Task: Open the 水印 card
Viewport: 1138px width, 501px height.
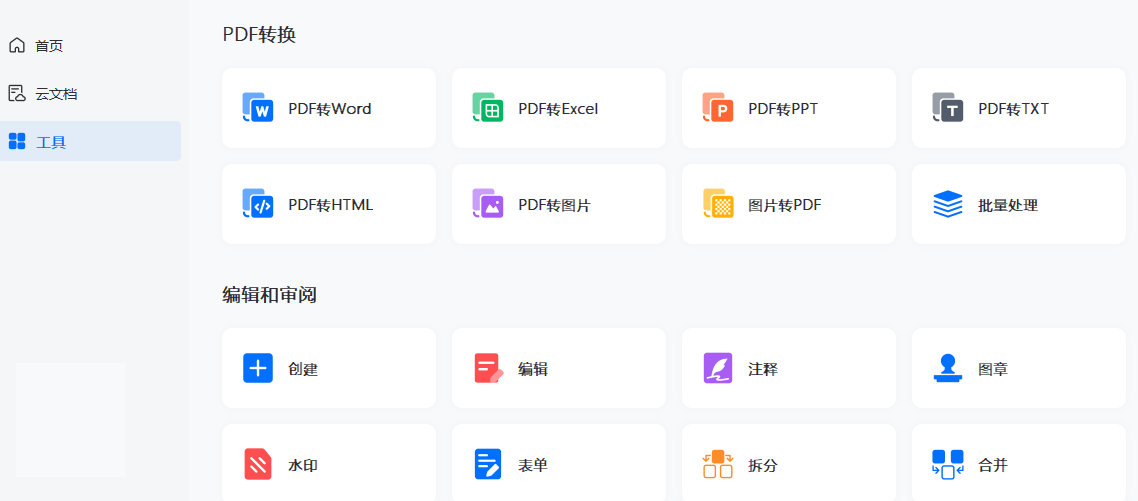Action: pos(329,463)
